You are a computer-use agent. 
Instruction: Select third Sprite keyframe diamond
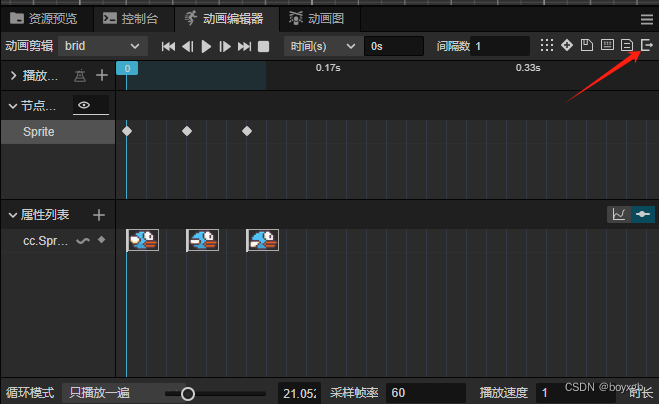click(x=247, y=131)
